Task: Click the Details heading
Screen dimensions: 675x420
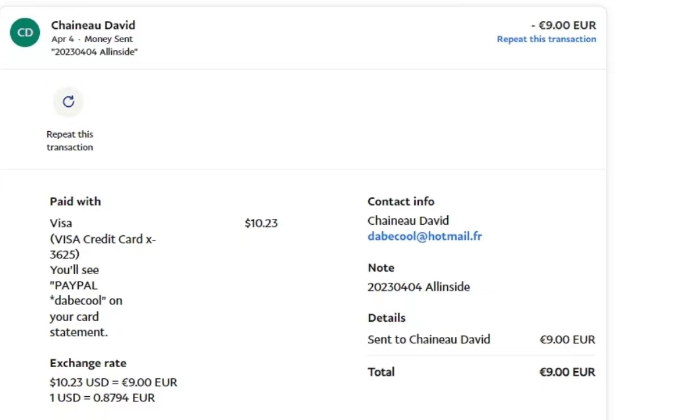Action: coord(386,318)
